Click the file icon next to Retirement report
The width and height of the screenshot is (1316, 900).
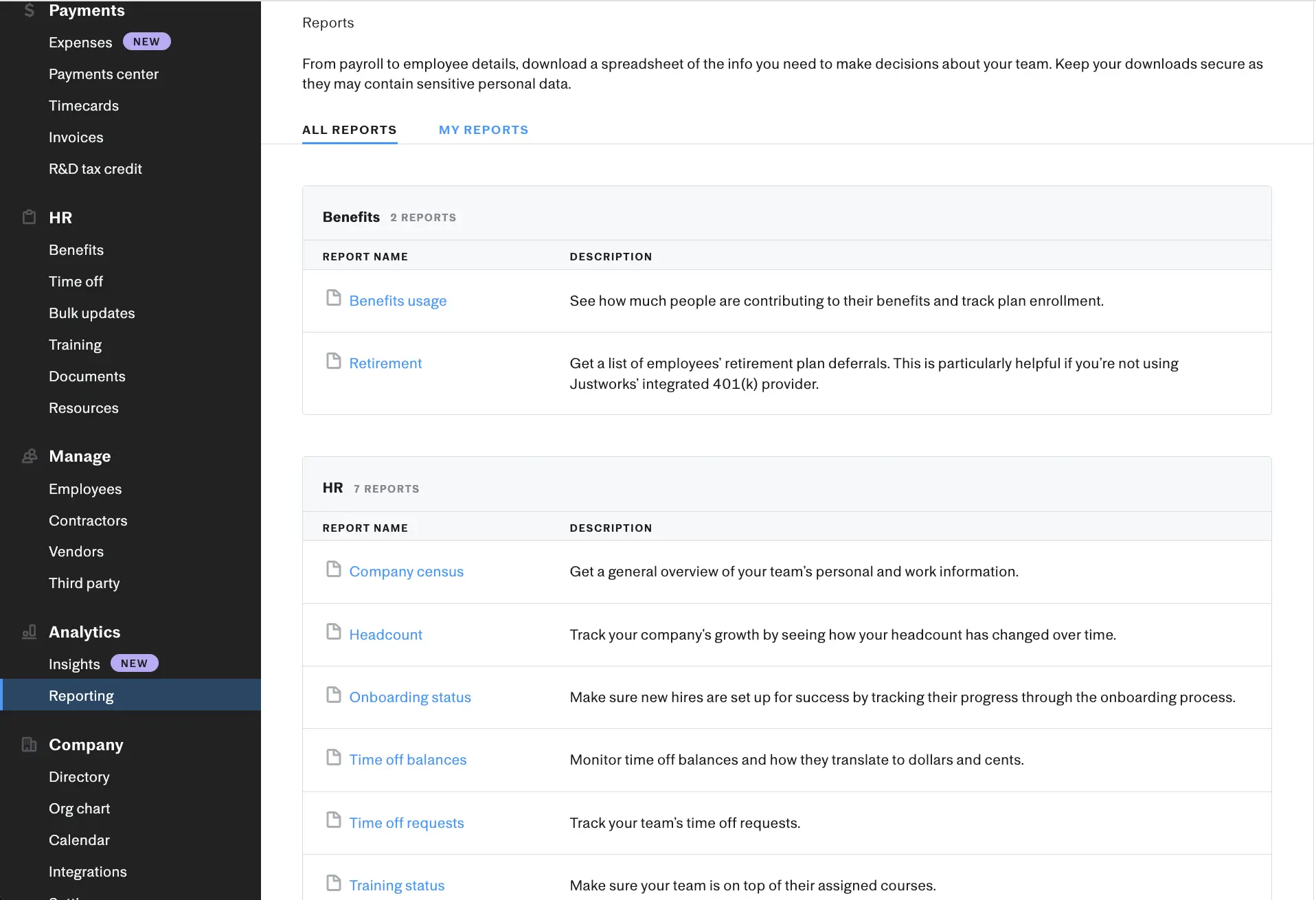click(334, 360)
